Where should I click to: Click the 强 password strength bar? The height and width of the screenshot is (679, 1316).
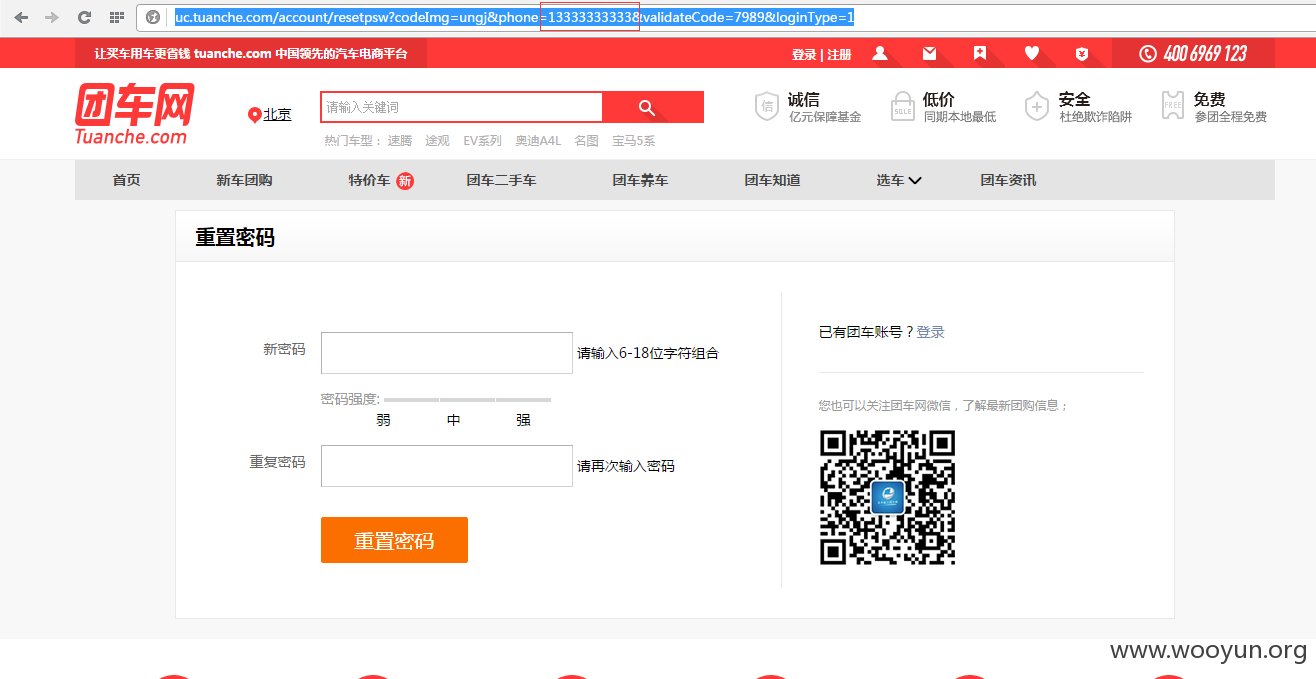[523, 400]
